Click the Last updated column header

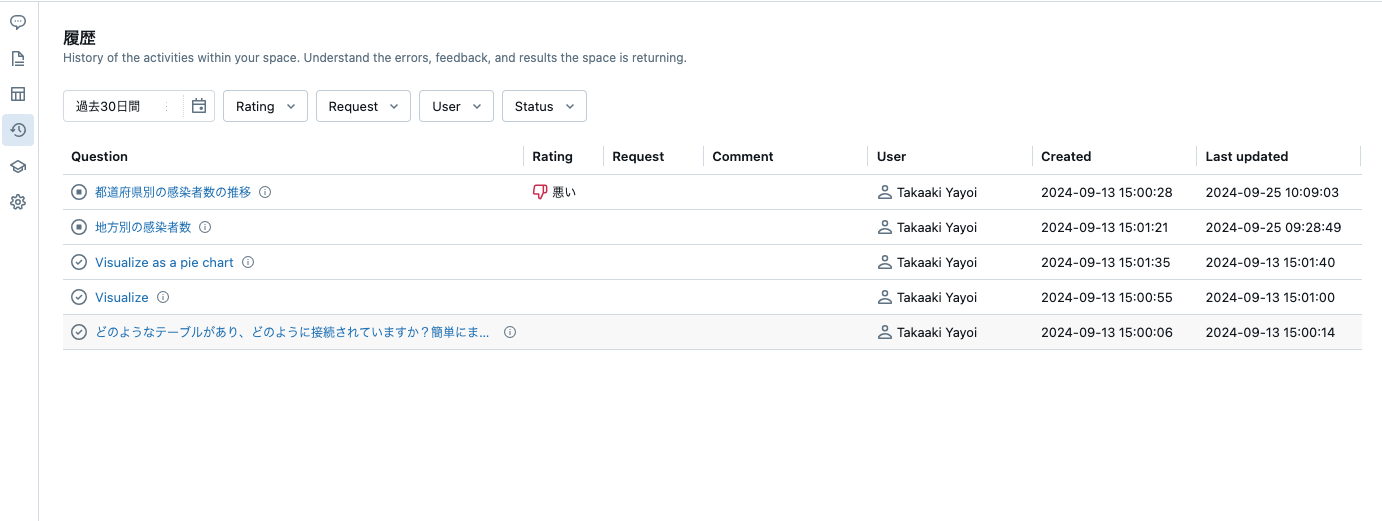(1247, 156)
